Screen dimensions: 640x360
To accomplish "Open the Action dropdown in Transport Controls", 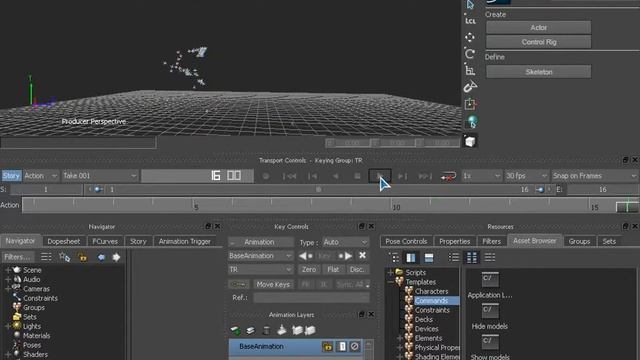I will click(x=40, y=176).
